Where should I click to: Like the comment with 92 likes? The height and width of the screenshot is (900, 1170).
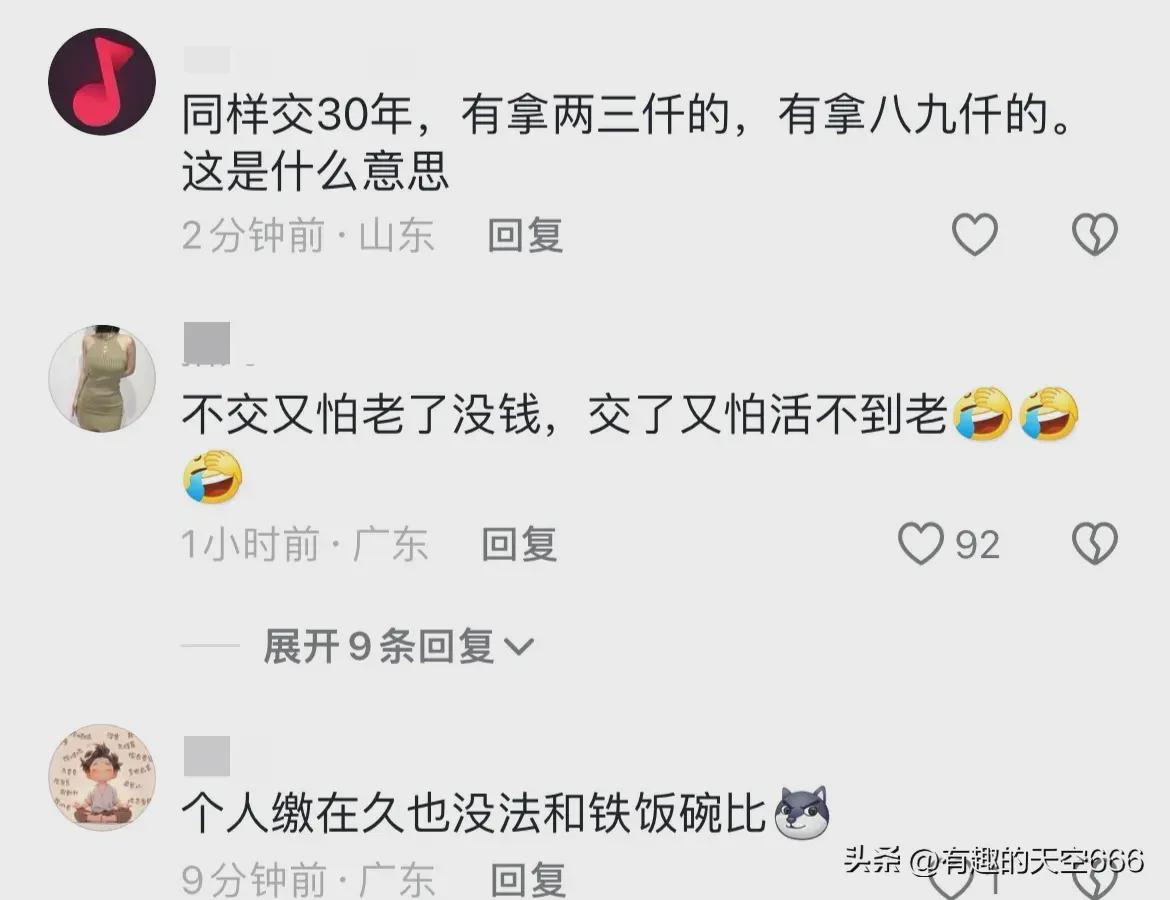[921, 543]
